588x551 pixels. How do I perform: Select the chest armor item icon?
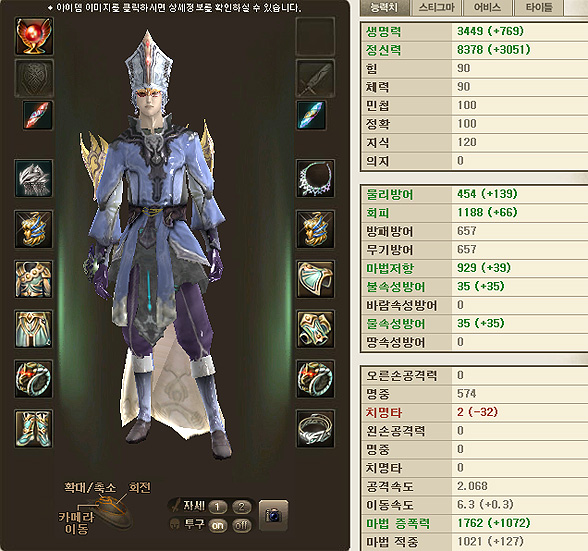point(34,279)
